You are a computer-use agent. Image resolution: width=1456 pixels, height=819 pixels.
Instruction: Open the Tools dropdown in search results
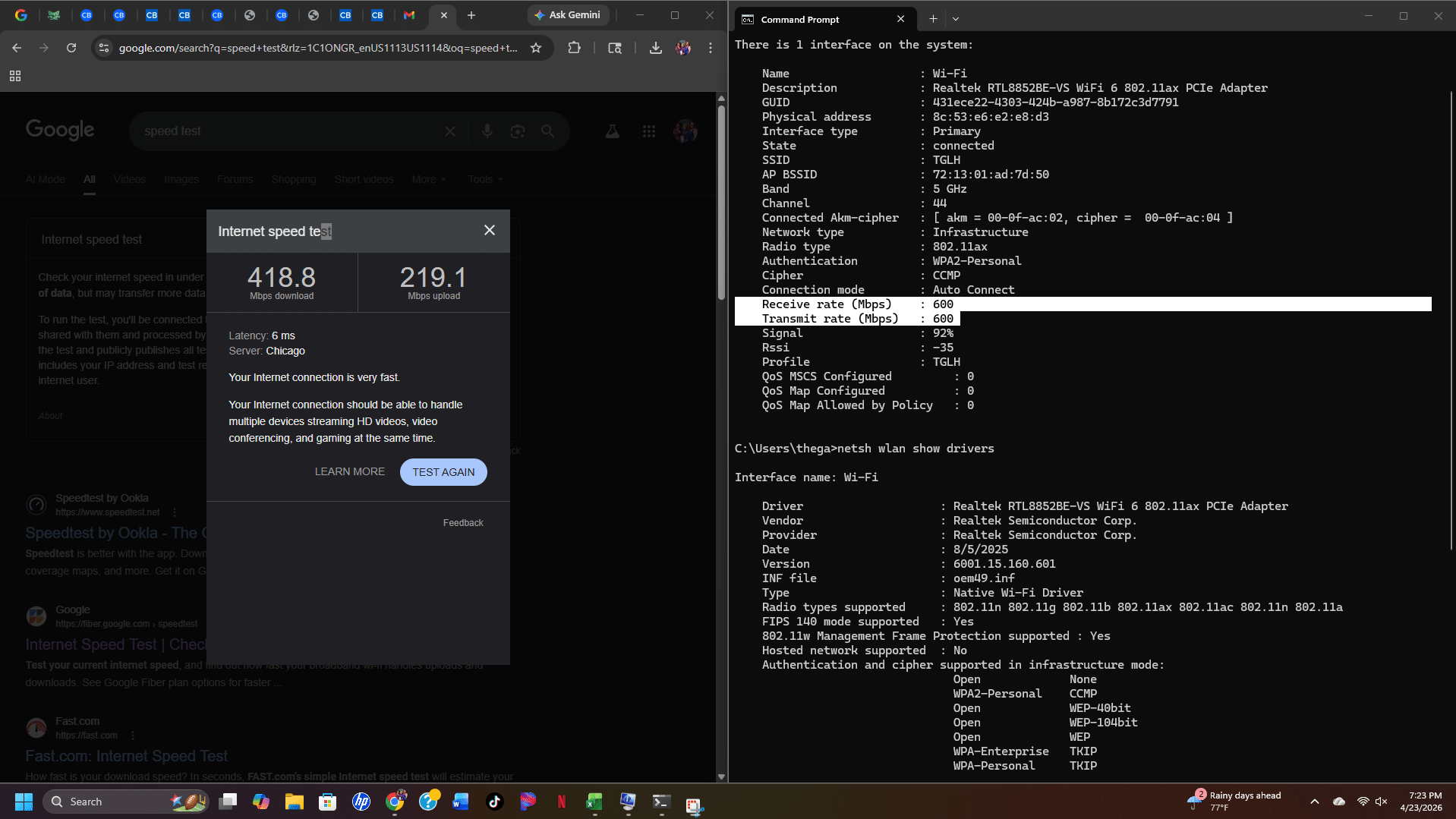click(484, 179)
